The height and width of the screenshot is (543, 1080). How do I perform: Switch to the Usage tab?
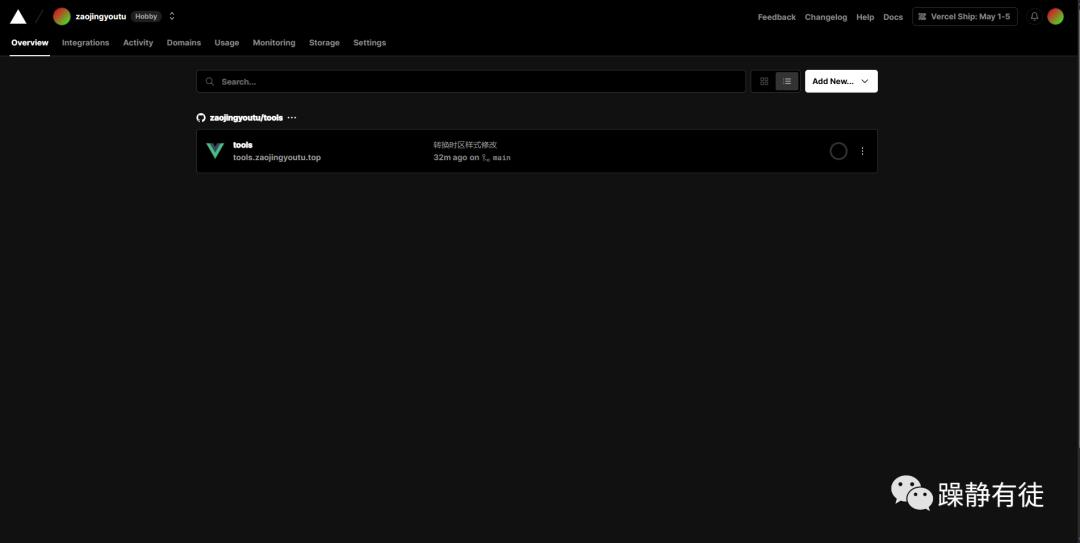(227, 43)
